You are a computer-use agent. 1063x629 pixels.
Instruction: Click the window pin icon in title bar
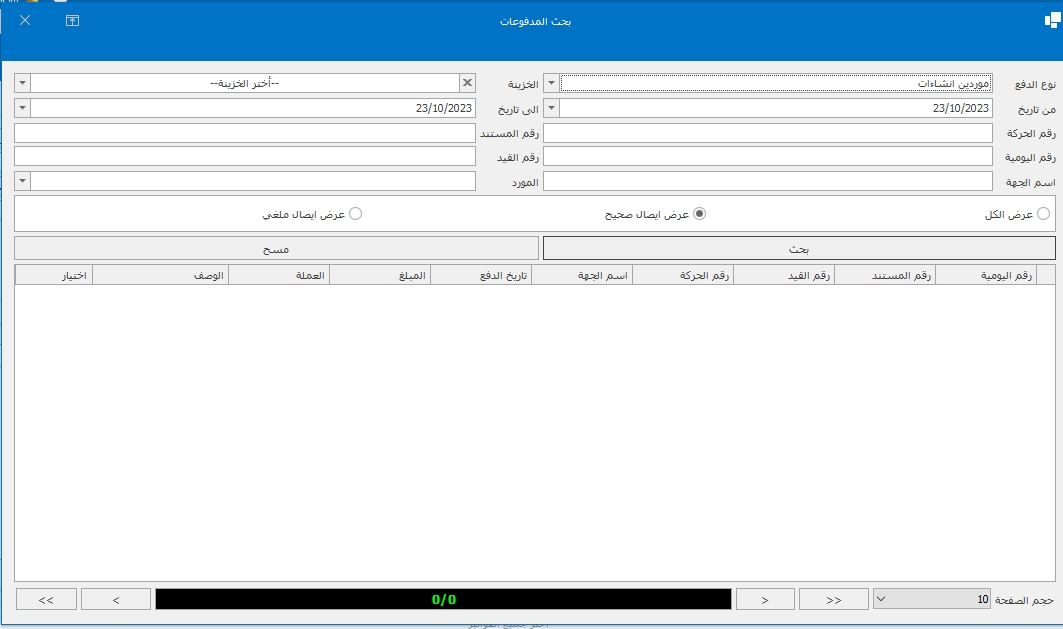[x=72, y=20]
